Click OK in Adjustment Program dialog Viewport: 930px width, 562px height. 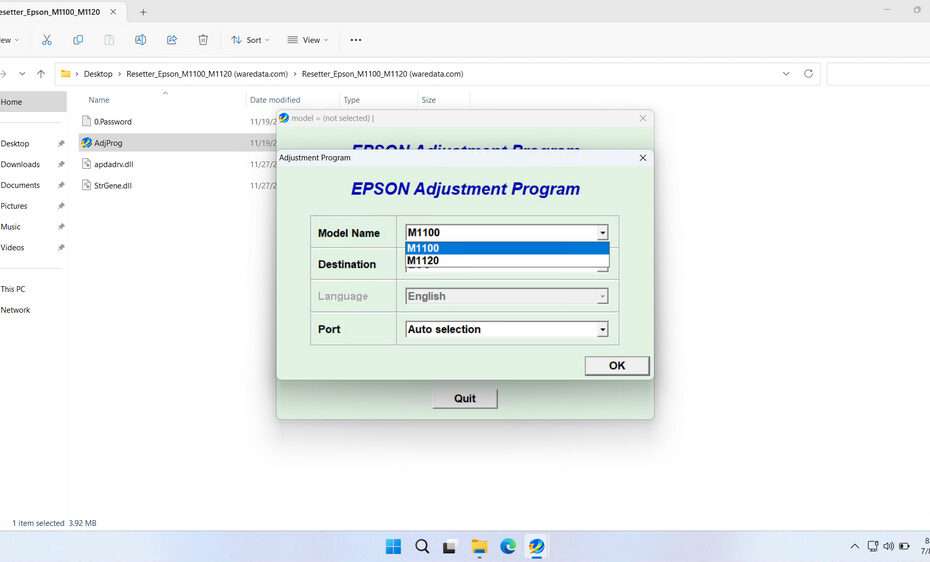(x=617, y=365)
